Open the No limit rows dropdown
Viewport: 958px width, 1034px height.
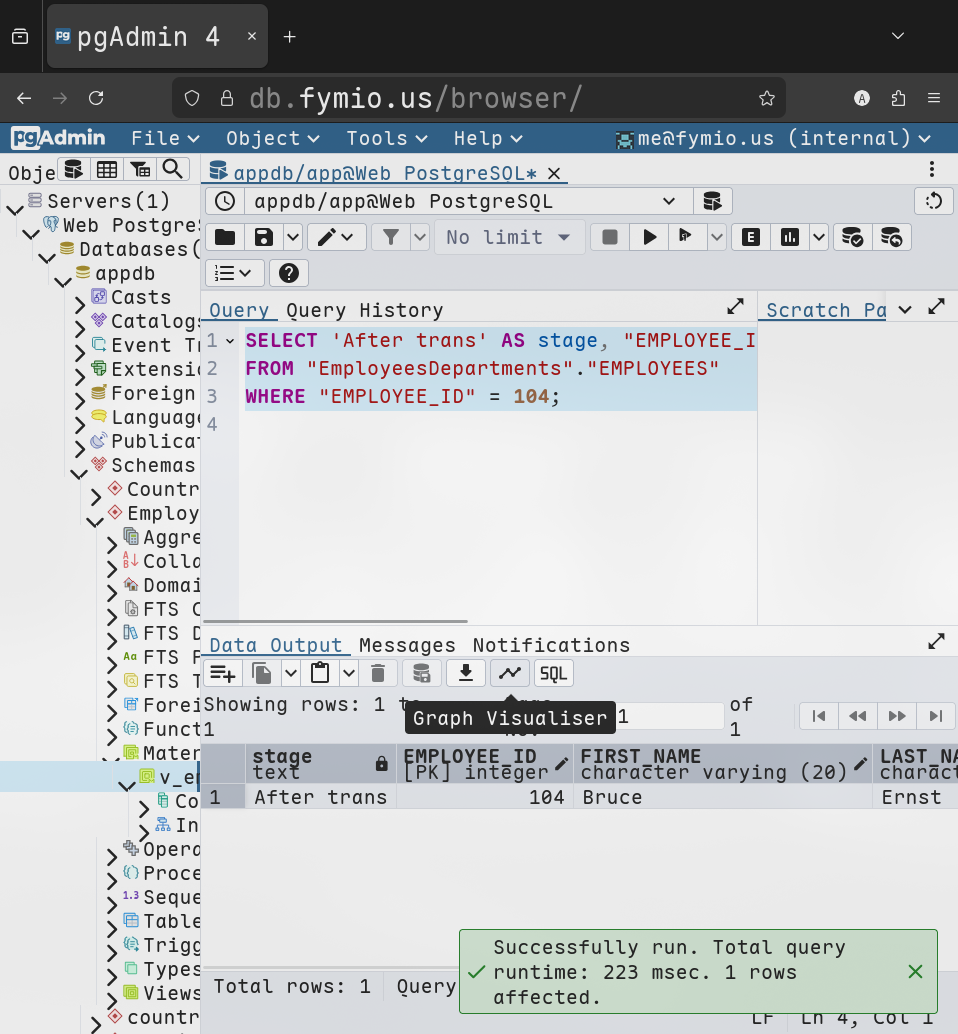(509, 237)
